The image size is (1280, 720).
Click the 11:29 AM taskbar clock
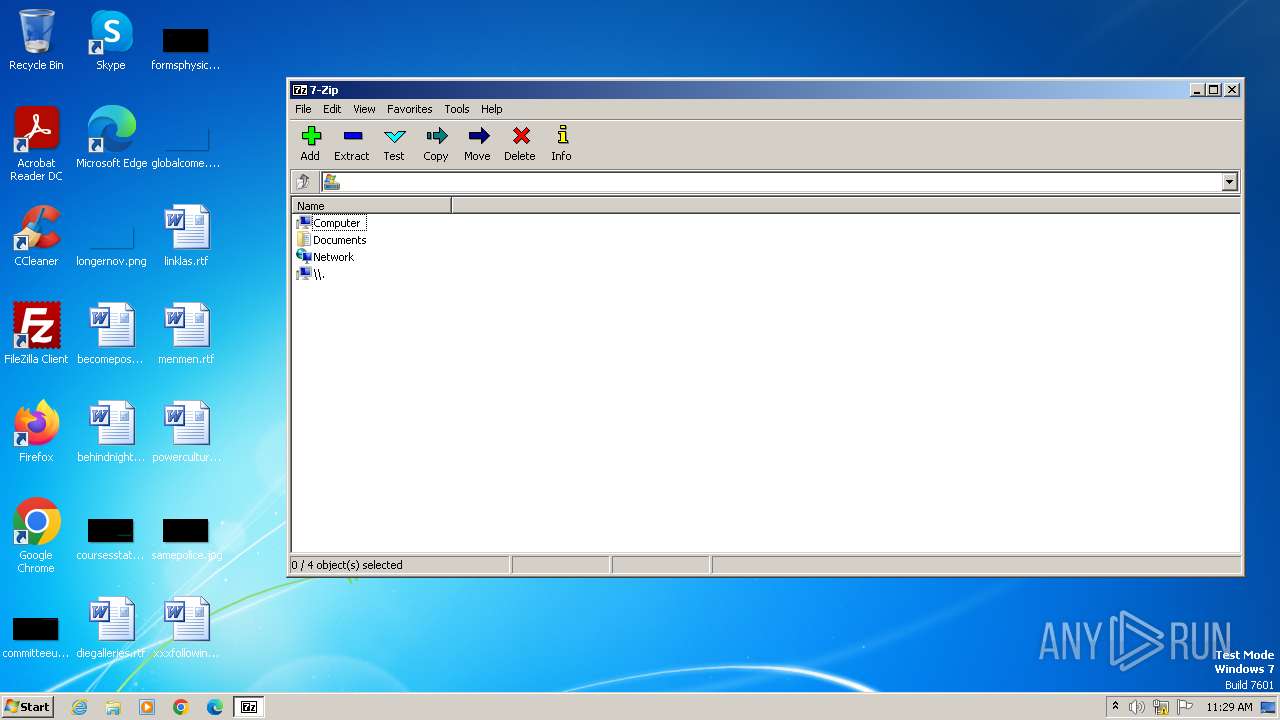(x=1229, y=707)
